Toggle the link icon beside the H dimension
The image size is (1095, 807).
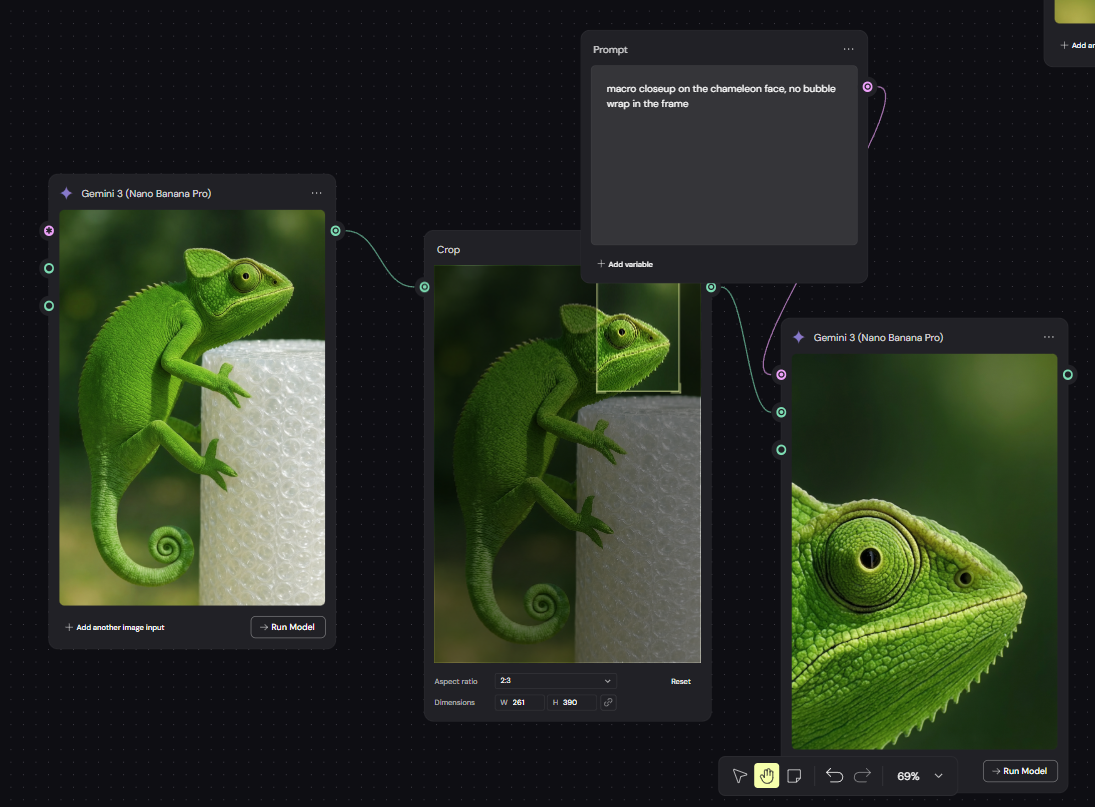pos(608,702)
